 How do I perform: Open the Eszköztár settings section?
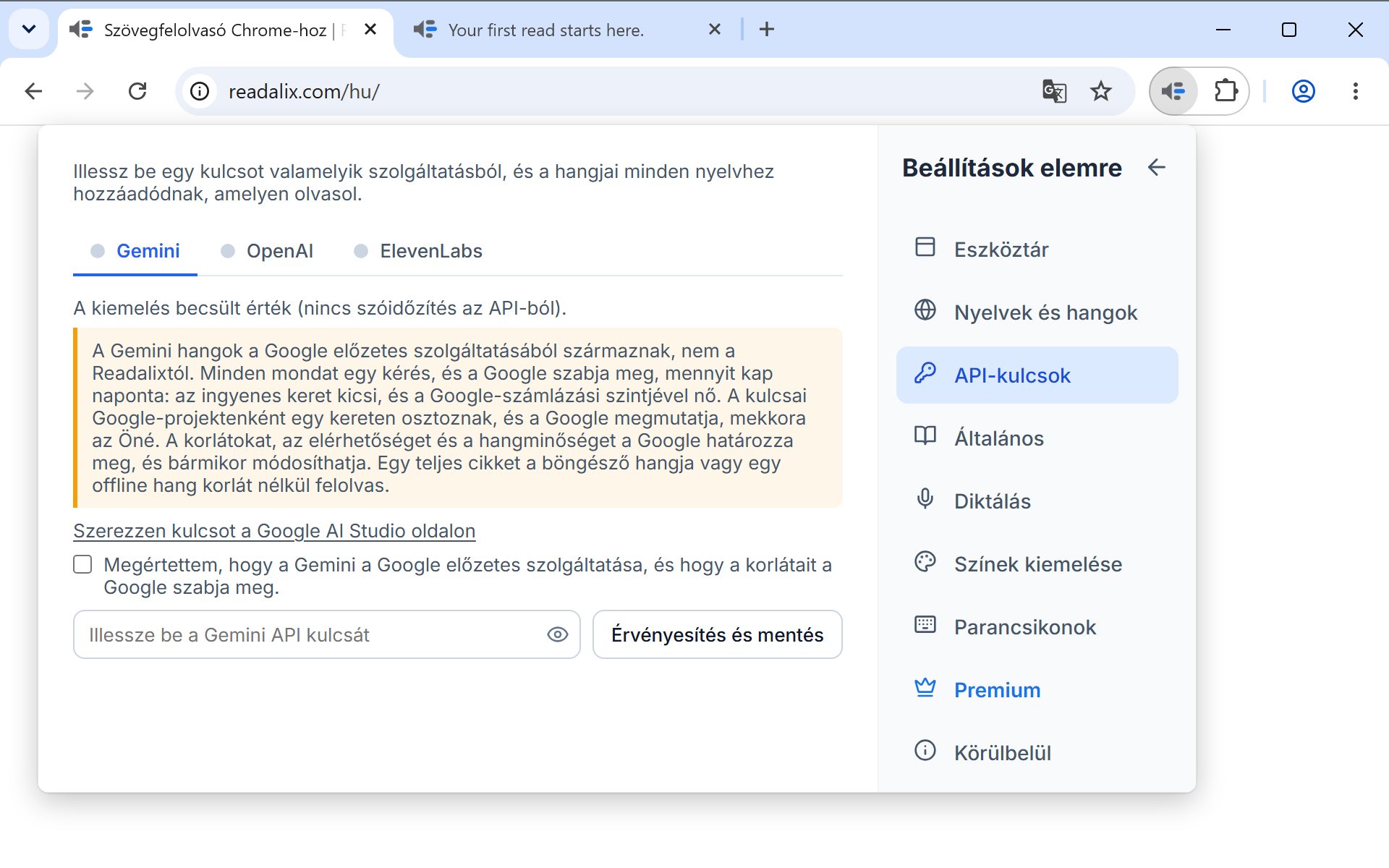1037,250
